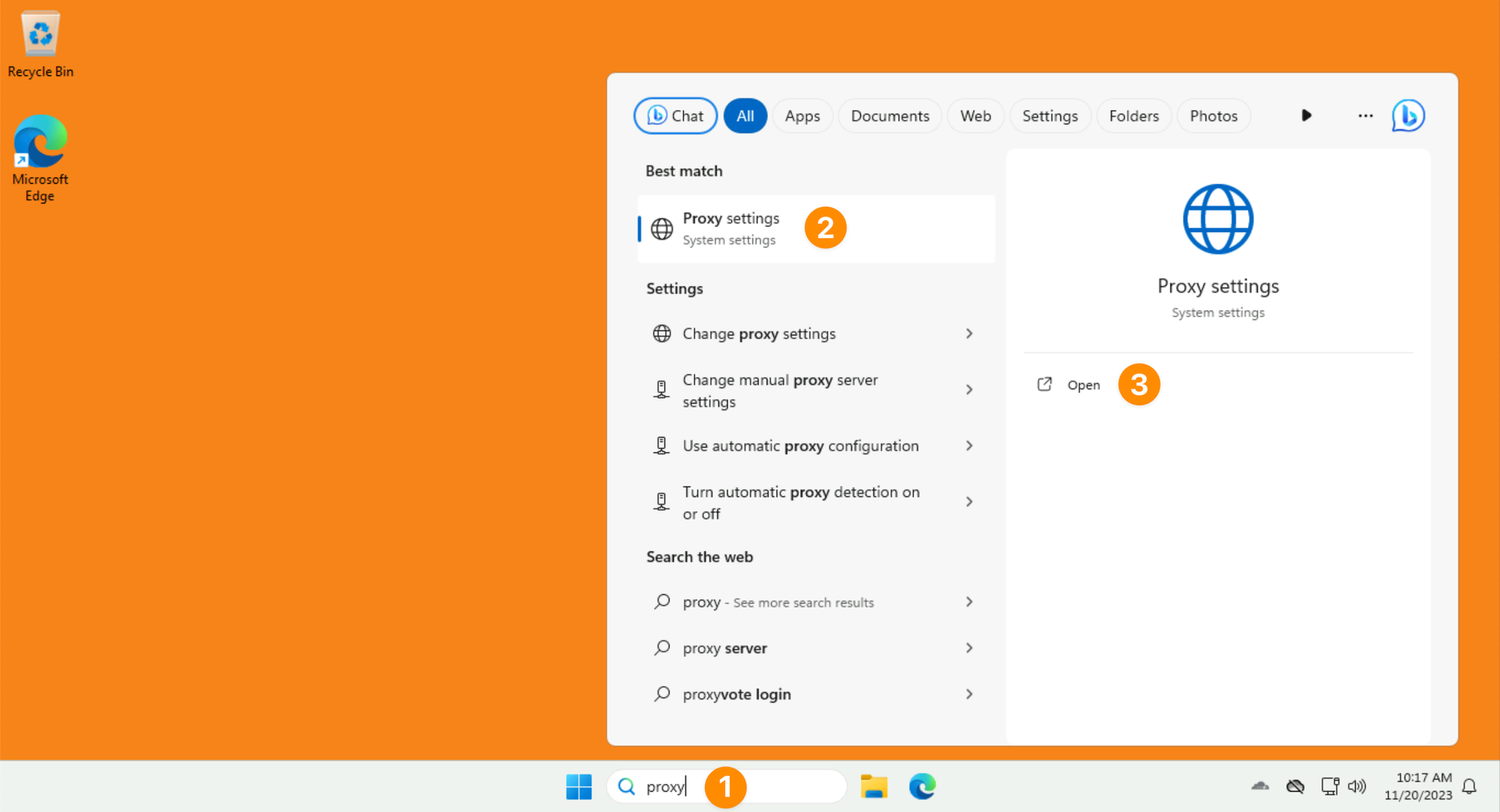Select the Settings filter tab
The width and height of the screenshot is (1500, 812).
pos(1049,116)
